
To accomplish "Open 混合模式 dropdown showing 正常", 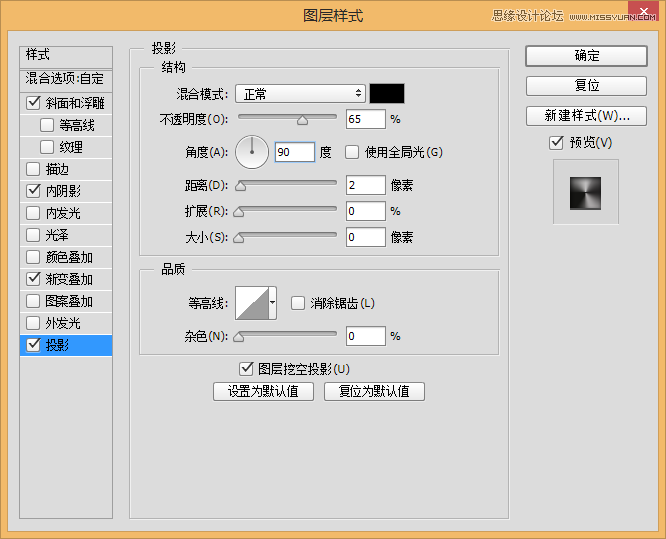I will point(300,93).
